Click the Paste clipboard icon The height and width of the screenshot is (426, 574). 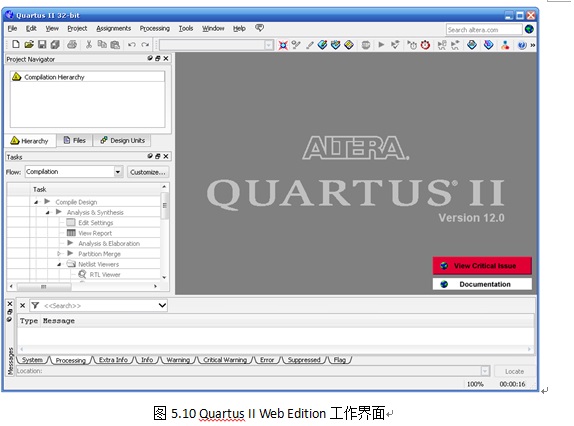coord(115,45)
